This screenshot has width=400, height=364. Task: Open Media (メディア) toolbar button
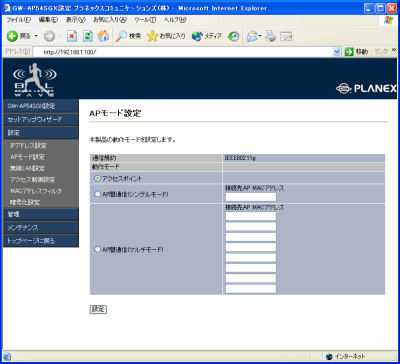(206, 36)
